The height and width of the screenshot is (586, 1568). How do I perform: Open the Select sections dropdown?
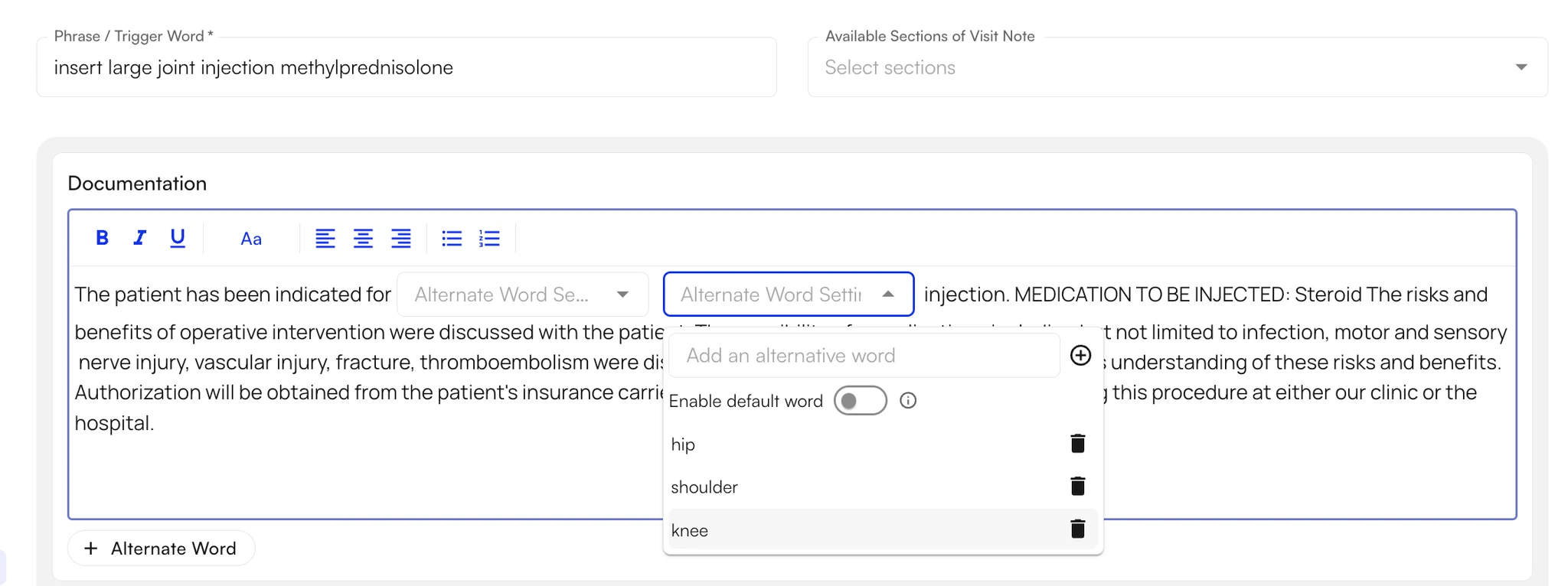coord(1178,67)
